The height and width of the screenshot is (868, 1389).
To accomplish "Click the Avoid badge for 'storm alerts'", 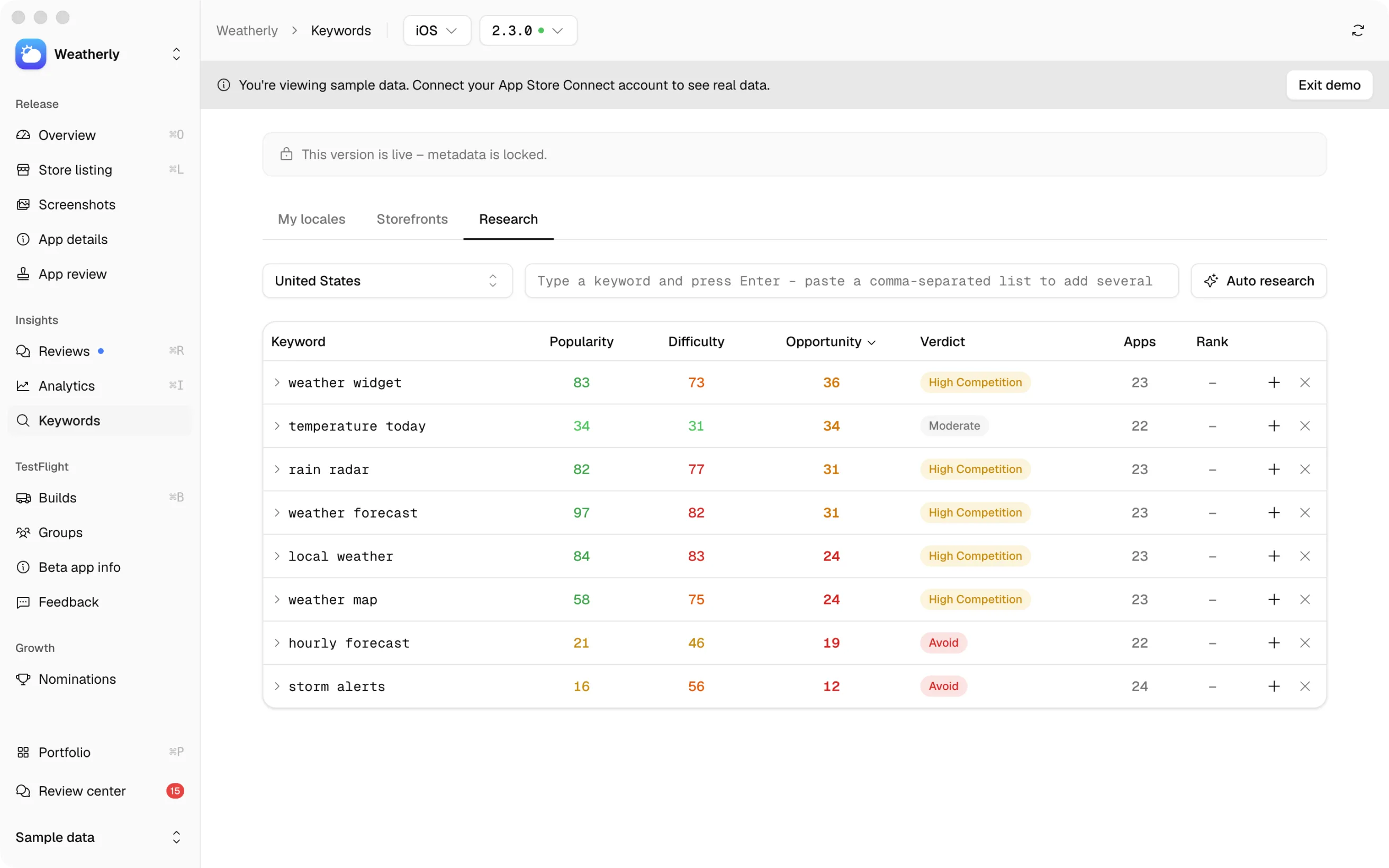I will pos(944,686).
